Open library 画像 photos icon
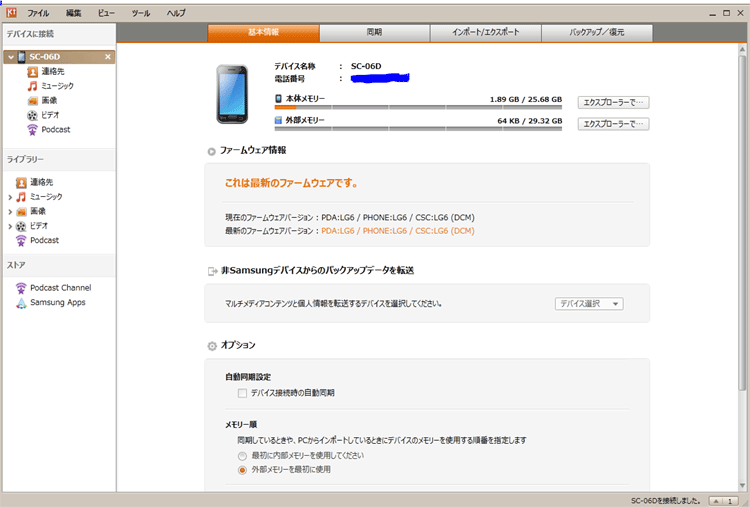This screenshot has width=750, height=507. click(x=21, y=211)
